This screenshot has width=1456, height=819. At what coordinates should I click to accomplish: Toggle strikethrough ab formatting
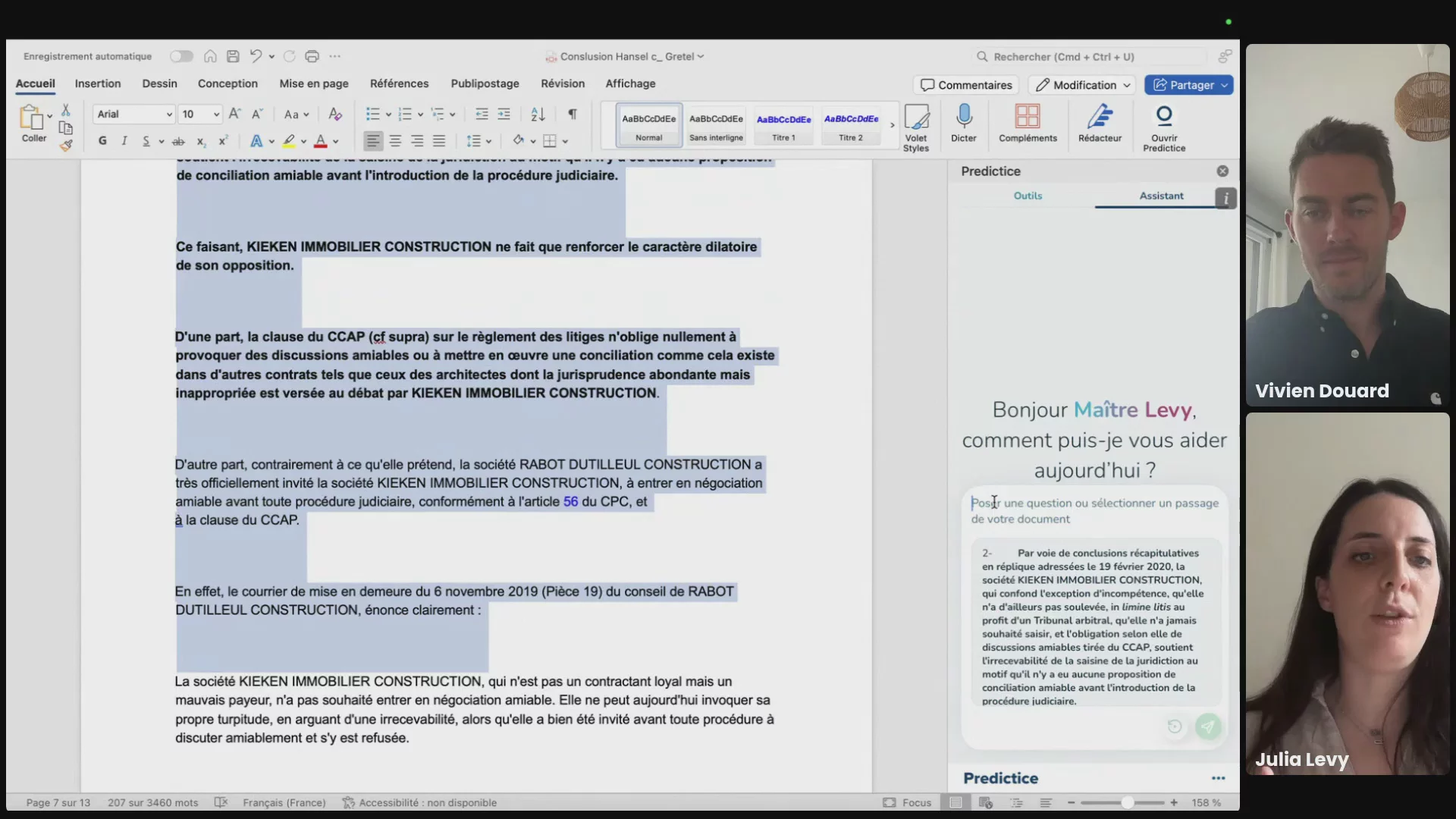[x=178, y=141]
